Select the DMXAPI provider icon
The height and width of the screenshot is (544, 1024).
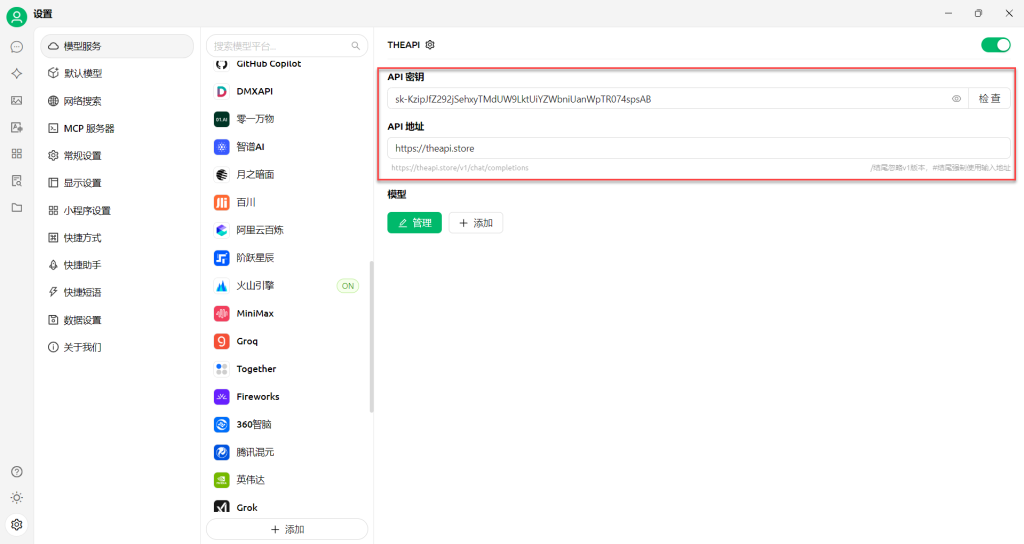point(221,91)
